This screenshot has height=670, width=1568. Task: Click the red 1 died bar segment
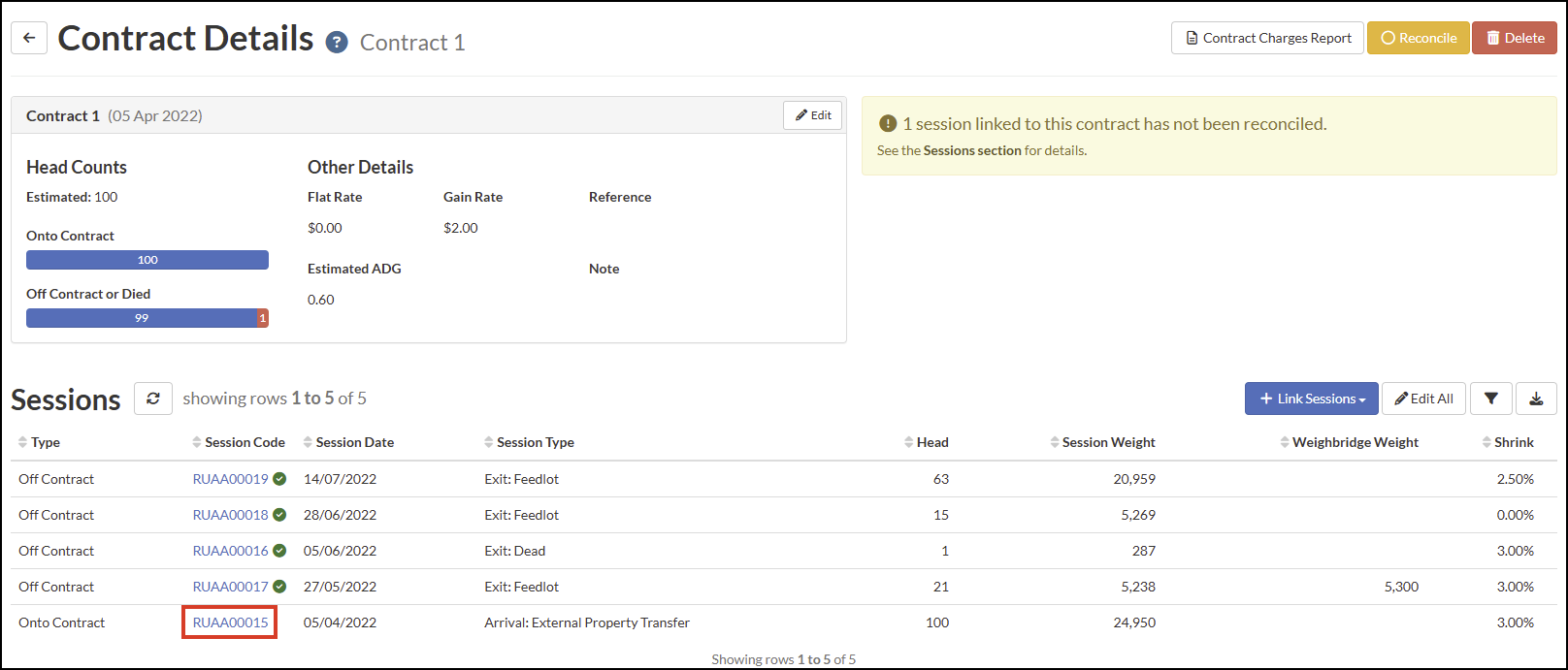(263, 318)
